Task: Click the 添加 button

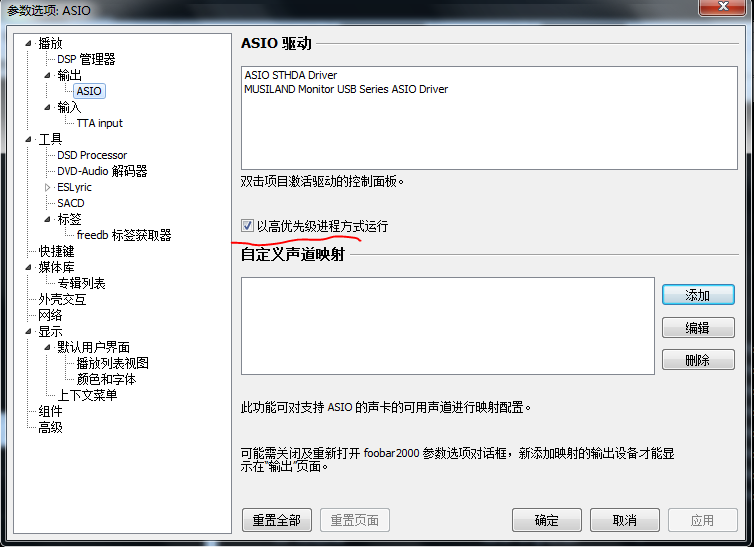Action: [x=697, y=295]
